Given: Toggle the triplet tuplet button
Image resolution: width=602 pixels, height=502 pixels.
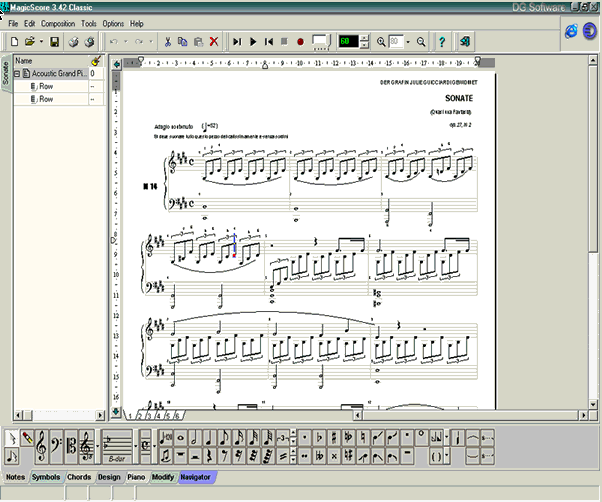Looking at the screenshot, I should pyautogui.click(x=283, y=438).
